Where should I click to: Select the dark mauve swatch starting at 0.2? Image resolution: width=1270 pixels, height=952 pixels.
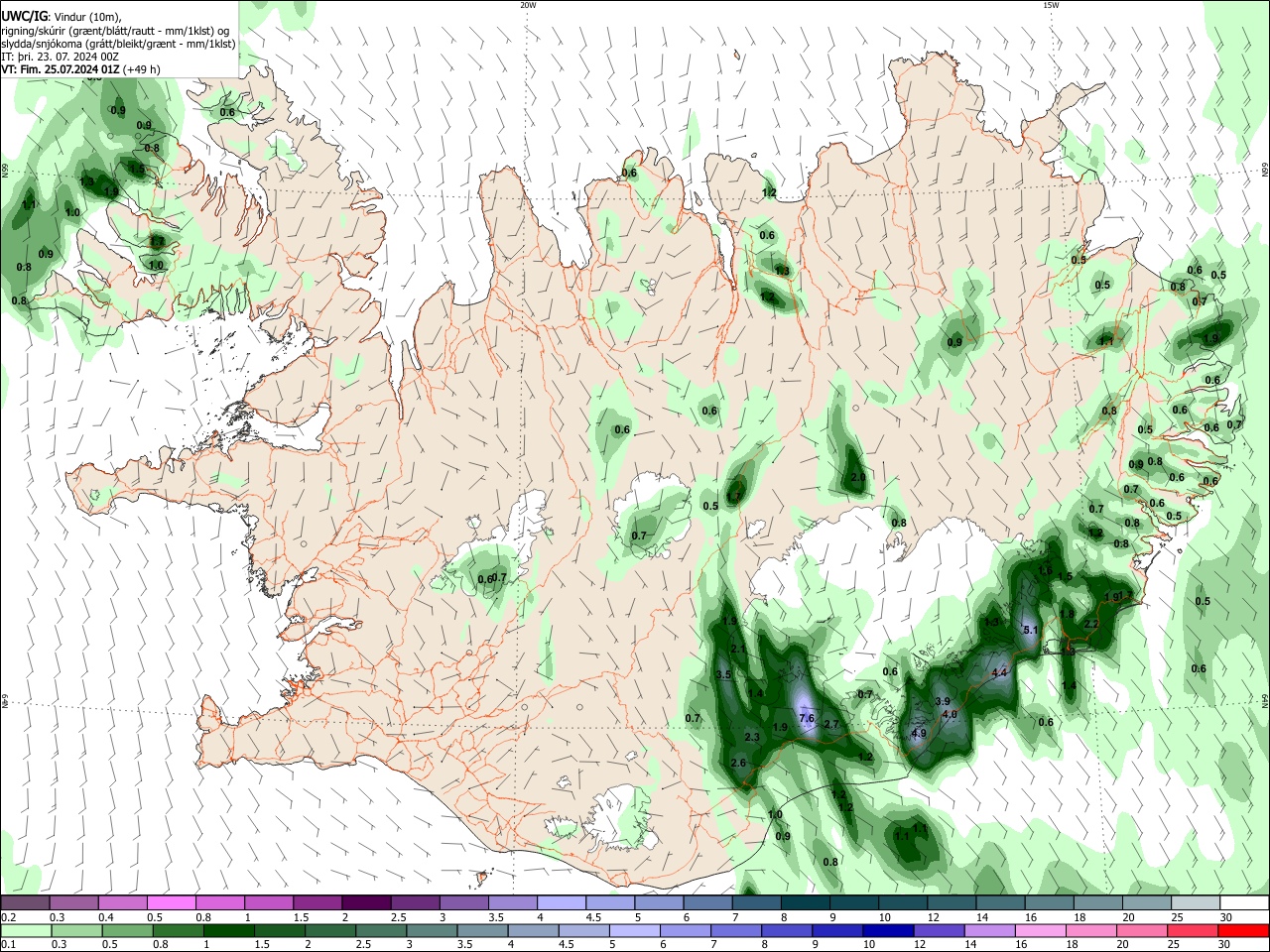(x=25, y=903)
